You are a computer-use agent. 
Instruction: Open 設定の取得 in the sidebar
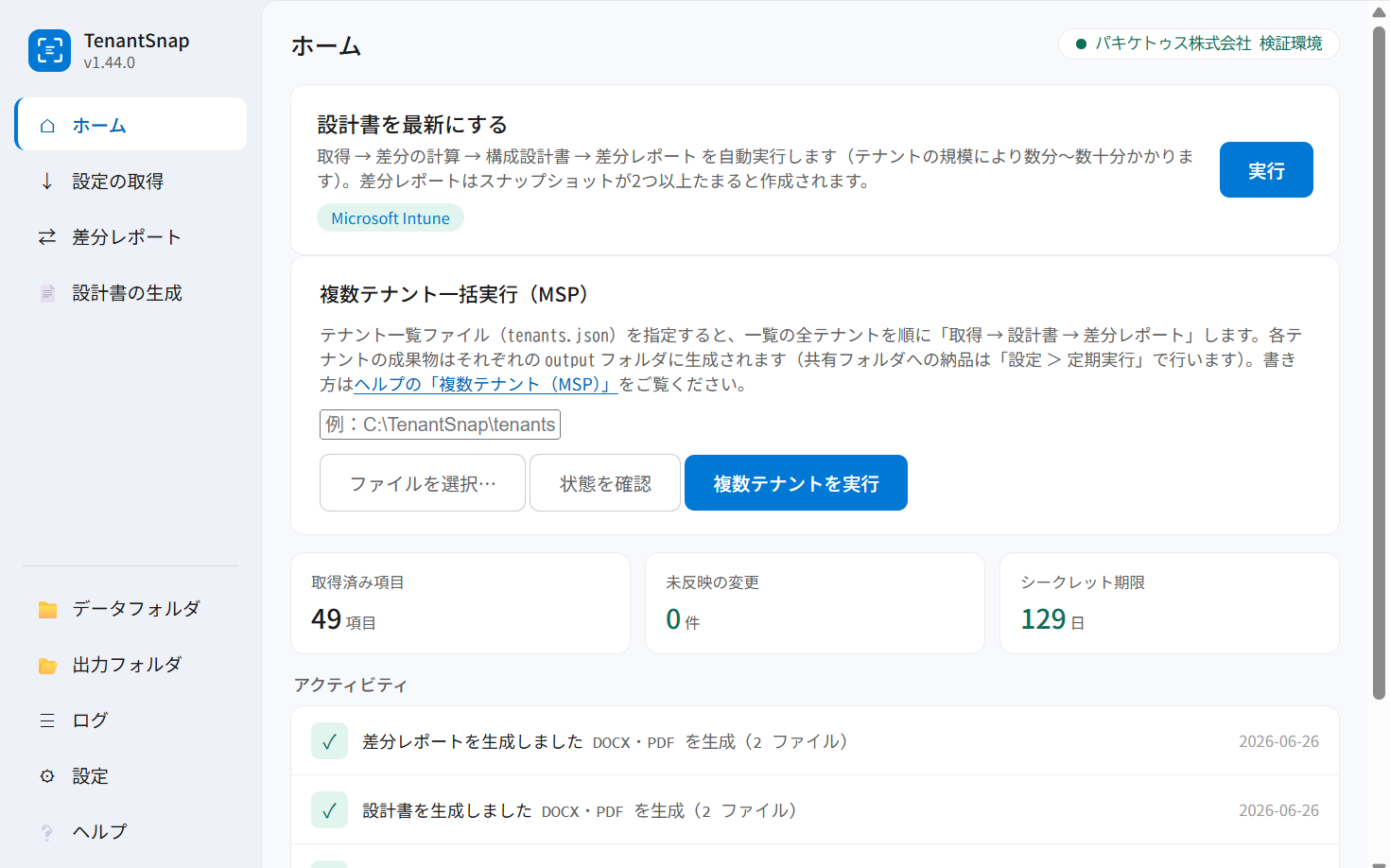130,181
